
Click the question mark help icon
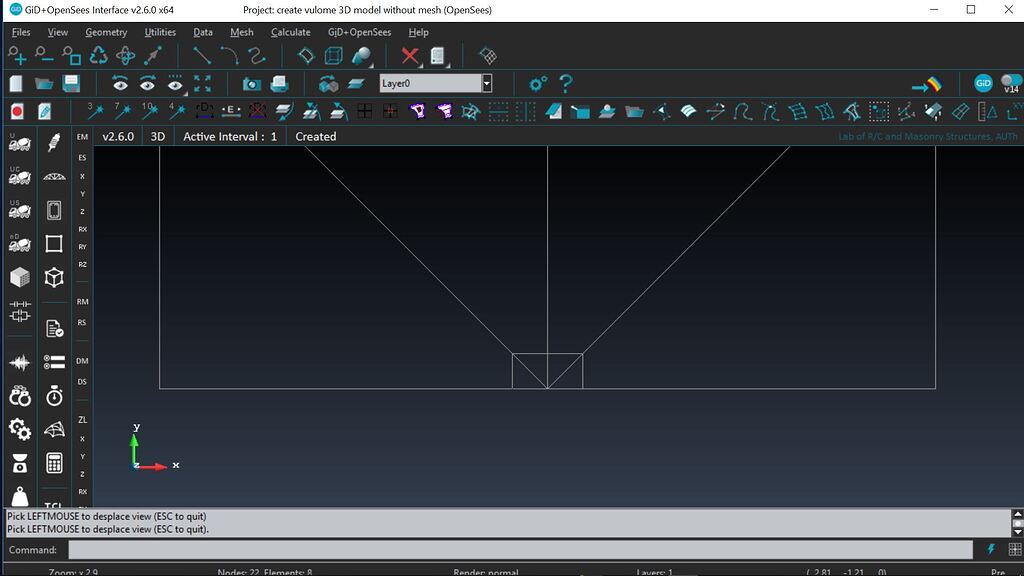coord(566,84)
